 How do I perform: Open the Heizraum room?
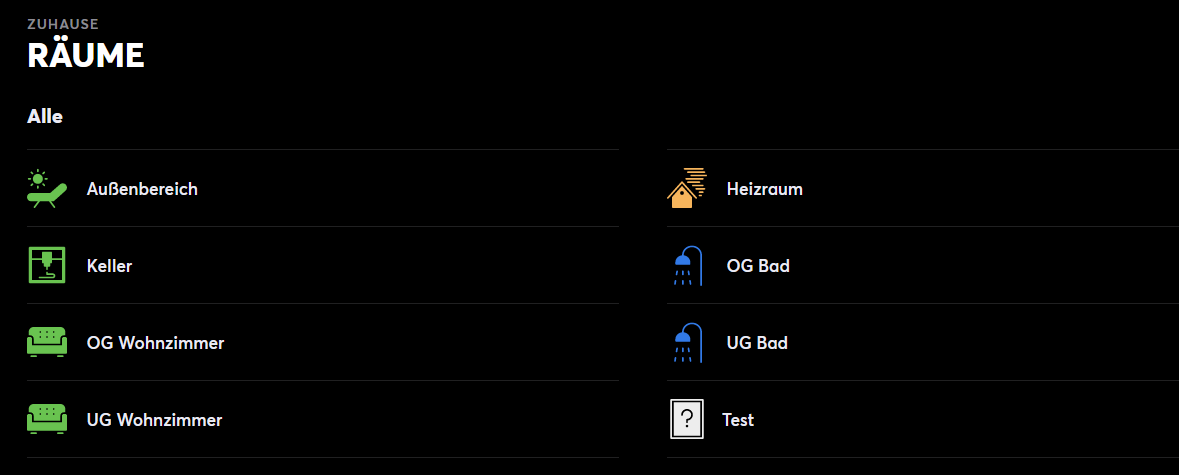click(x=764, y=189)
